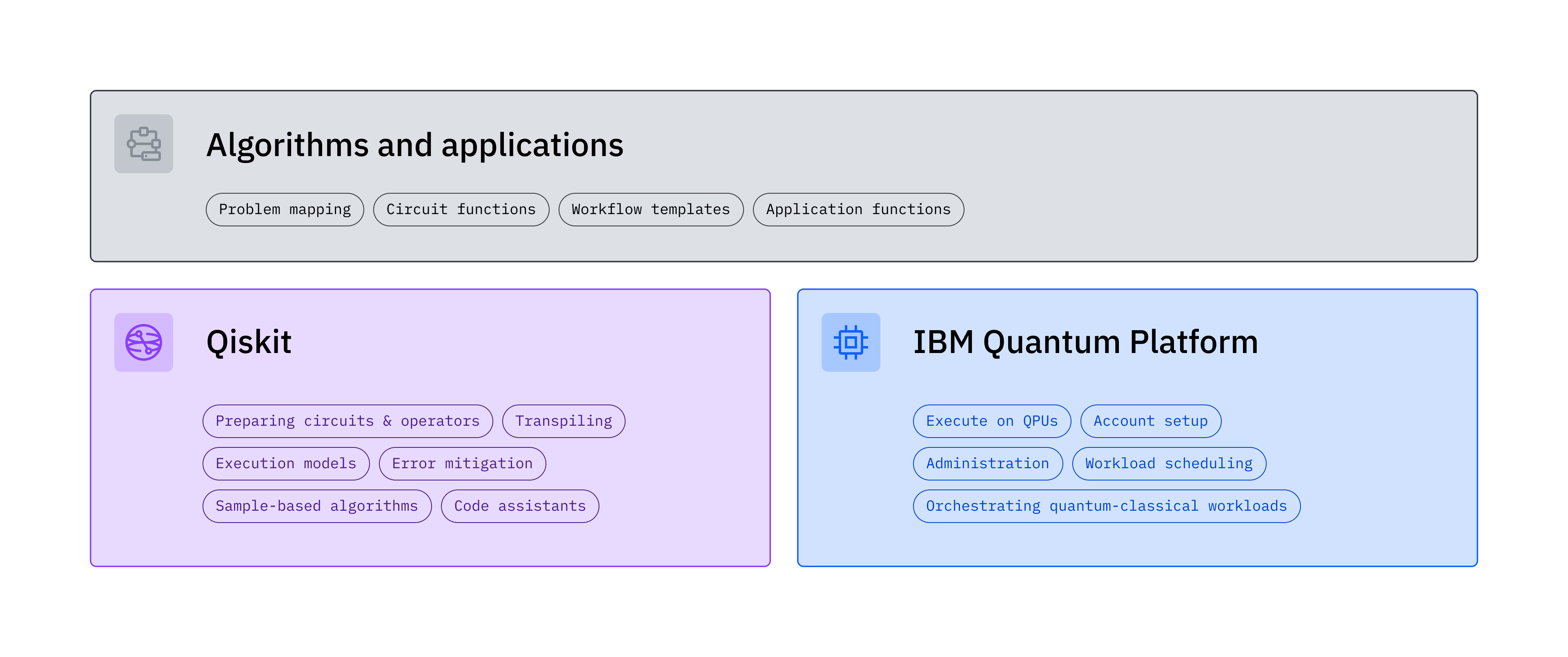The width and height of the screenshot is (1568, 657).
Task: Click the Account setup pill
Action: tap(1150, 421)
